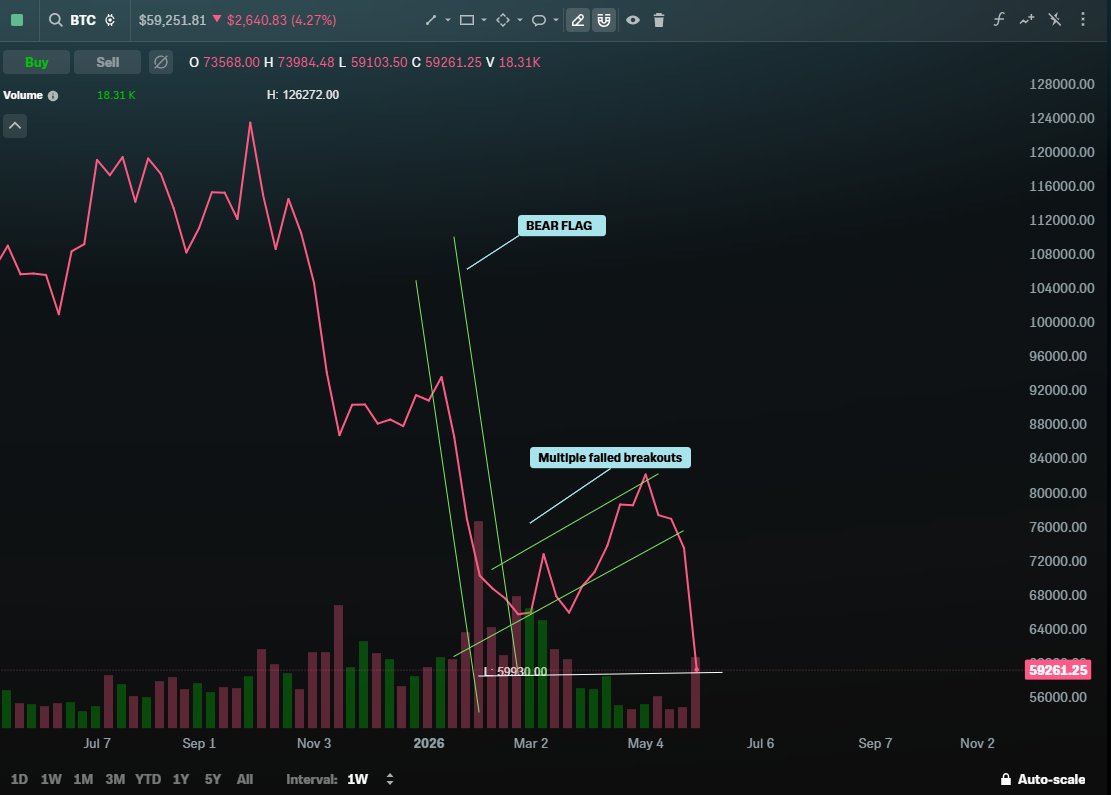Click the compare-symbol line-plus icon
The width and height of the screenshot is (1111, 795).
(1027, 19)
